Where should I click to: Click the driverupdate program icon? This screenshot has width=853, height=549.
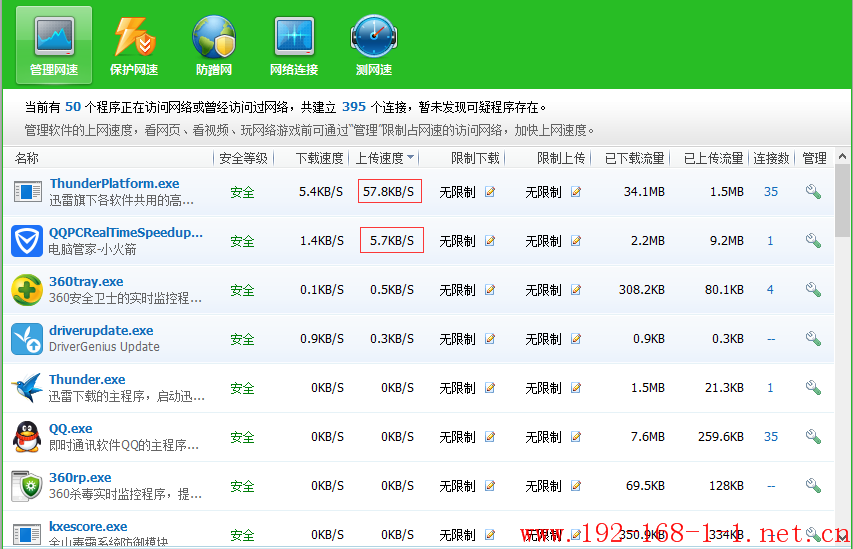(x=27, y=338)
